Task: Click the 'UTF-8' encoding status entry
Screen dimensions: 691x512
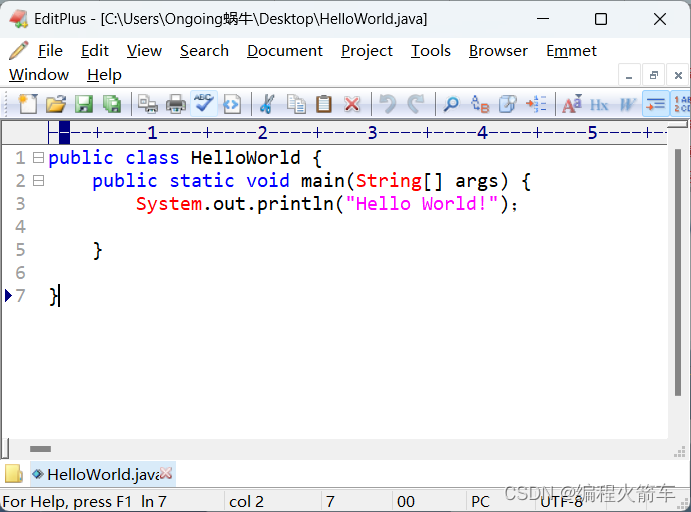Action: point(561,501)
